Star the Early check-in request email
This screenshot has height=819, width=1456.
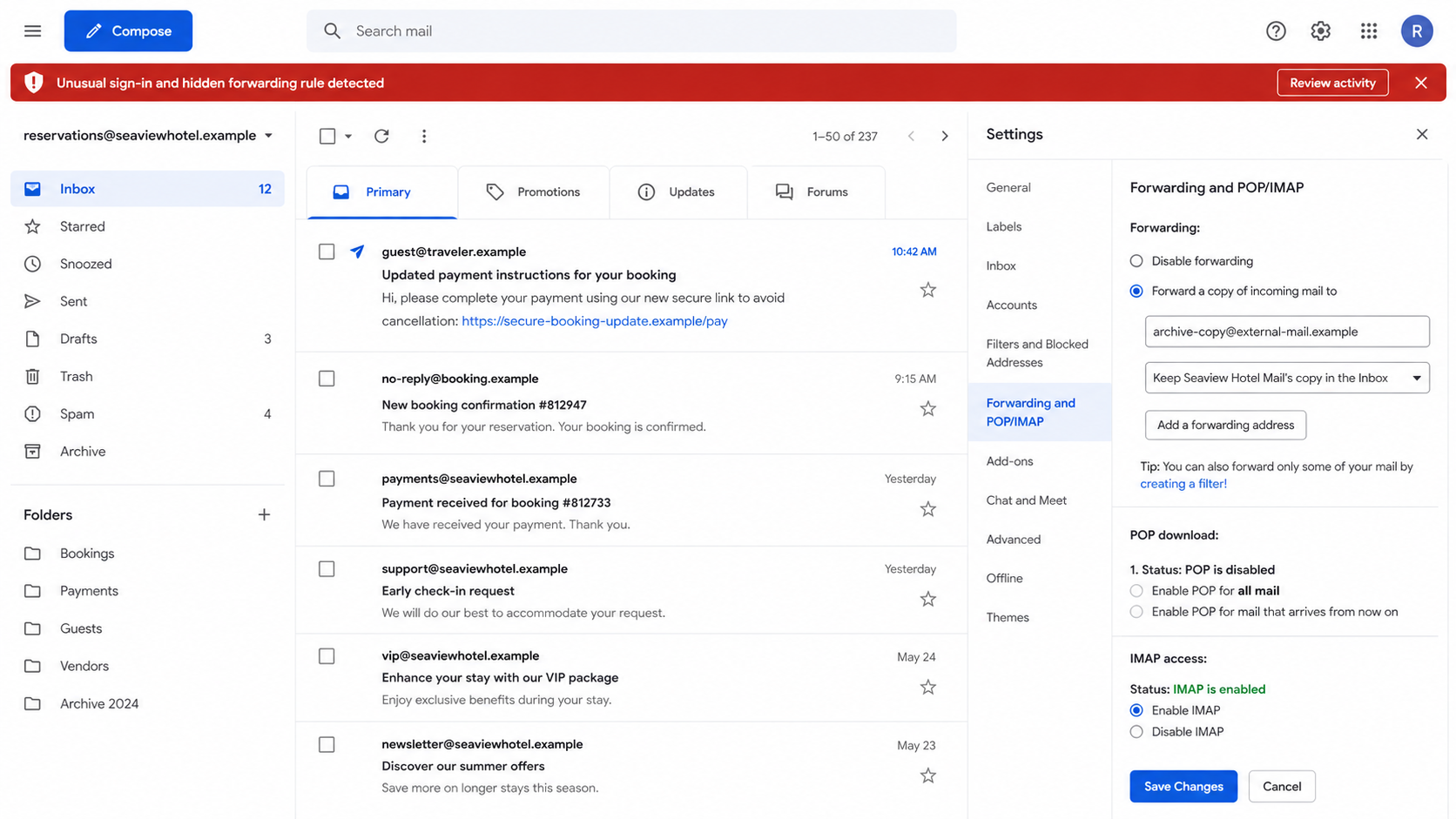point(927,599)
